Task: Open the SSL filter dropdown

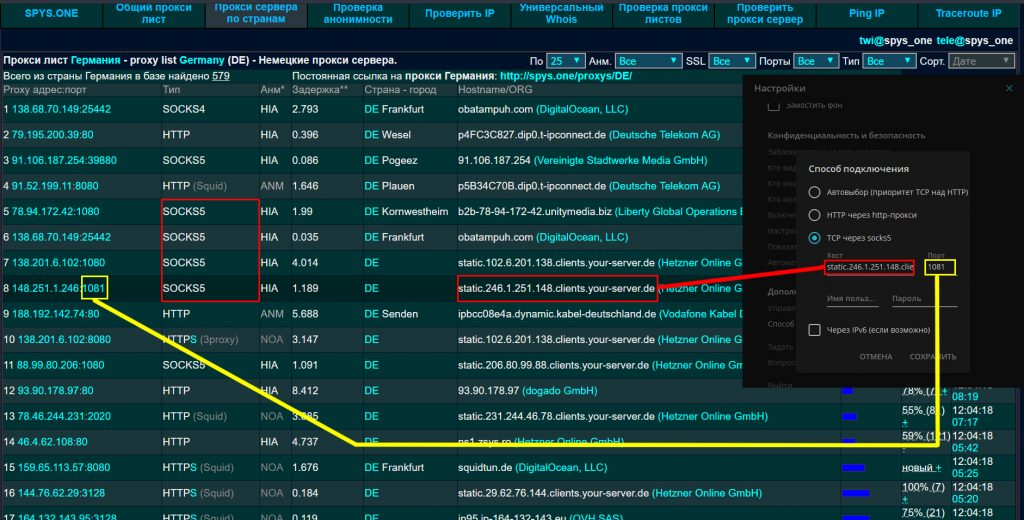Action: coord(733,61)
